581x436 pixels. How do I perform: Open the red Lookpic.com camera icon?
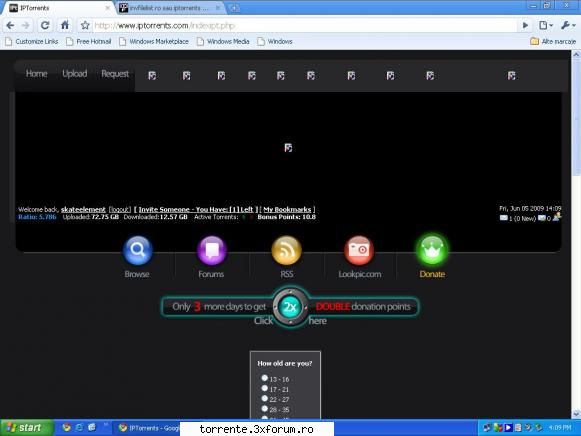[359, 250]
